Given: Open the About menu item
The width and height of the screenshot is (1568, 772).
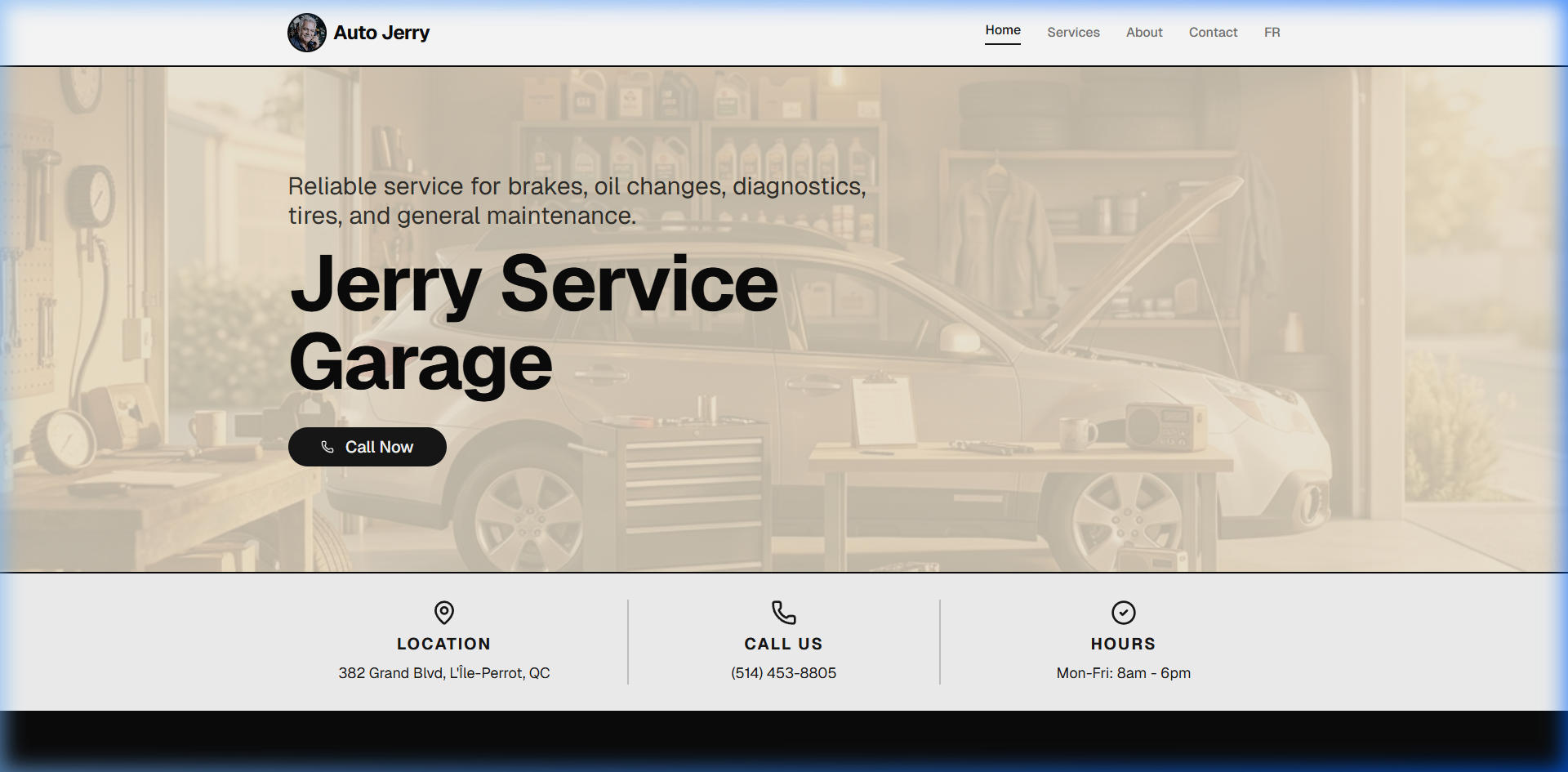Looking at the screenshot, I should (x=1144, y=33).
